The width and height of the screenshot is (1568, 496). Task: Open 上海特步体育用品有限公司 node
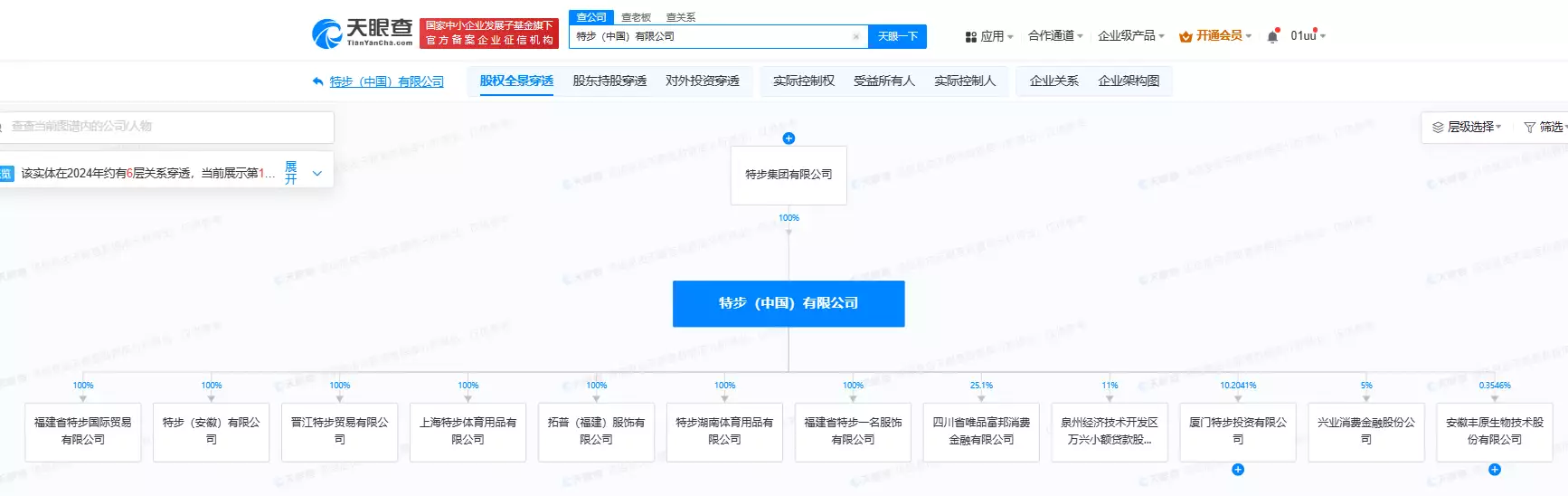tap(468, 432)
